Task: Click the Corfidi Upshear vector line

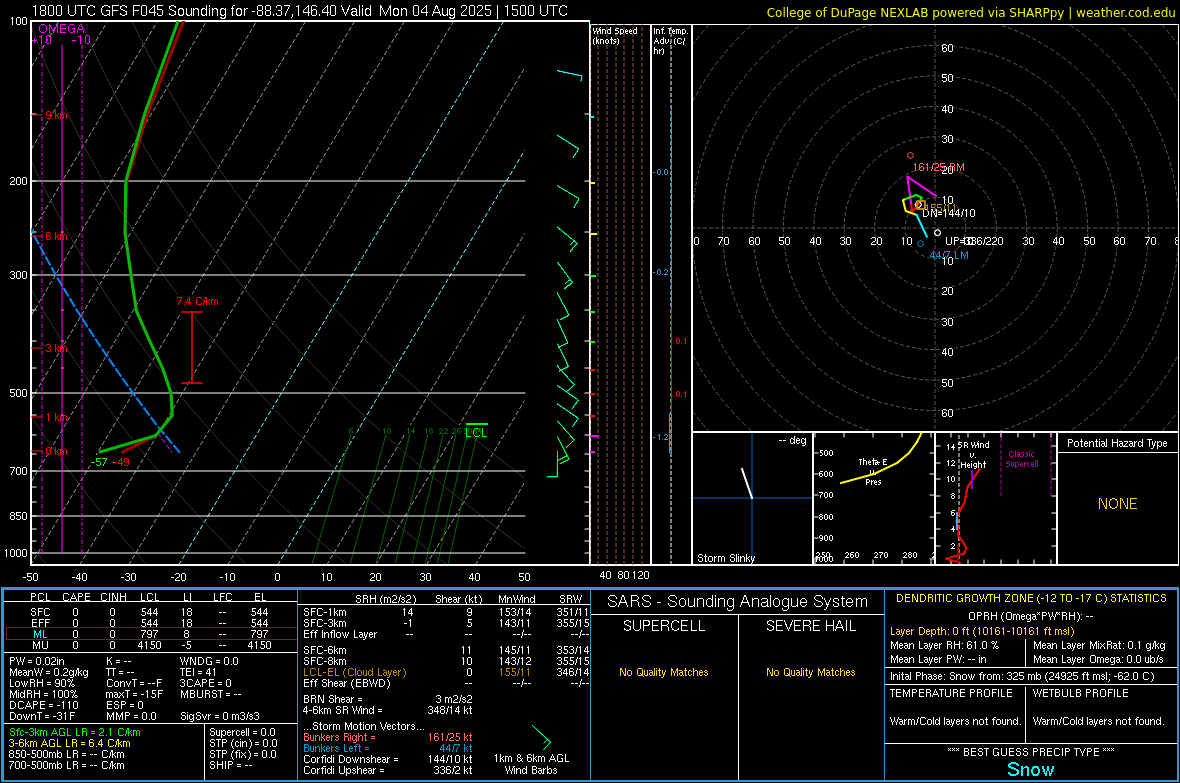Action: coord(388,770)
